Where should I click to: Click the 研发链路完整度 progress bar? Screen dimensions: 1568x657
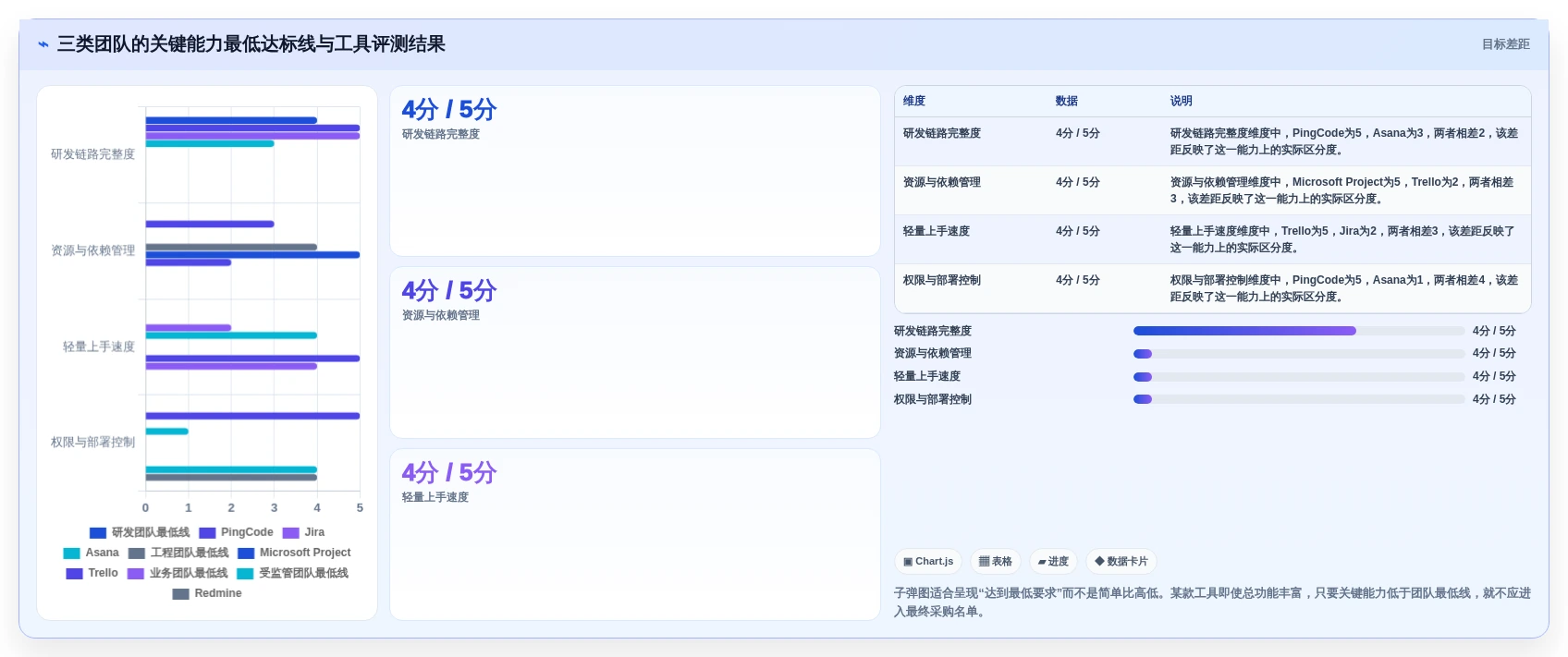[1299, 331]
